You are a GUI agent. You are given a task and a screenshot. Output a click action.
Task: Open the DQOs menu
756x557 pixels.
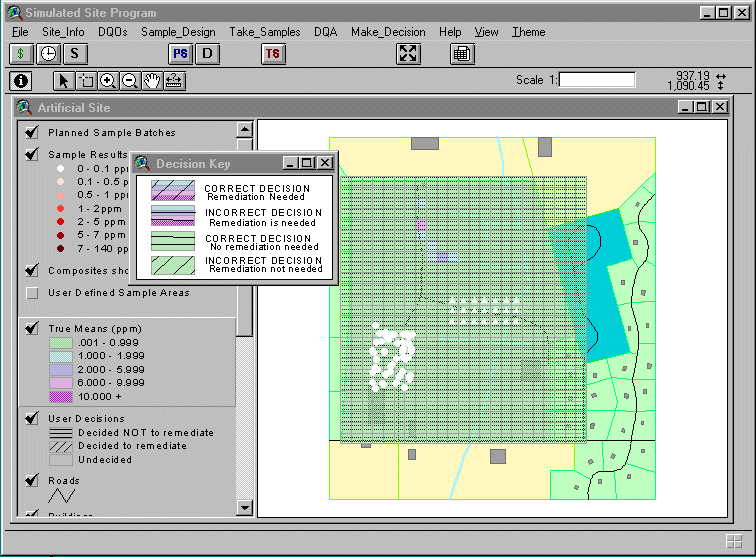(113, 32)
